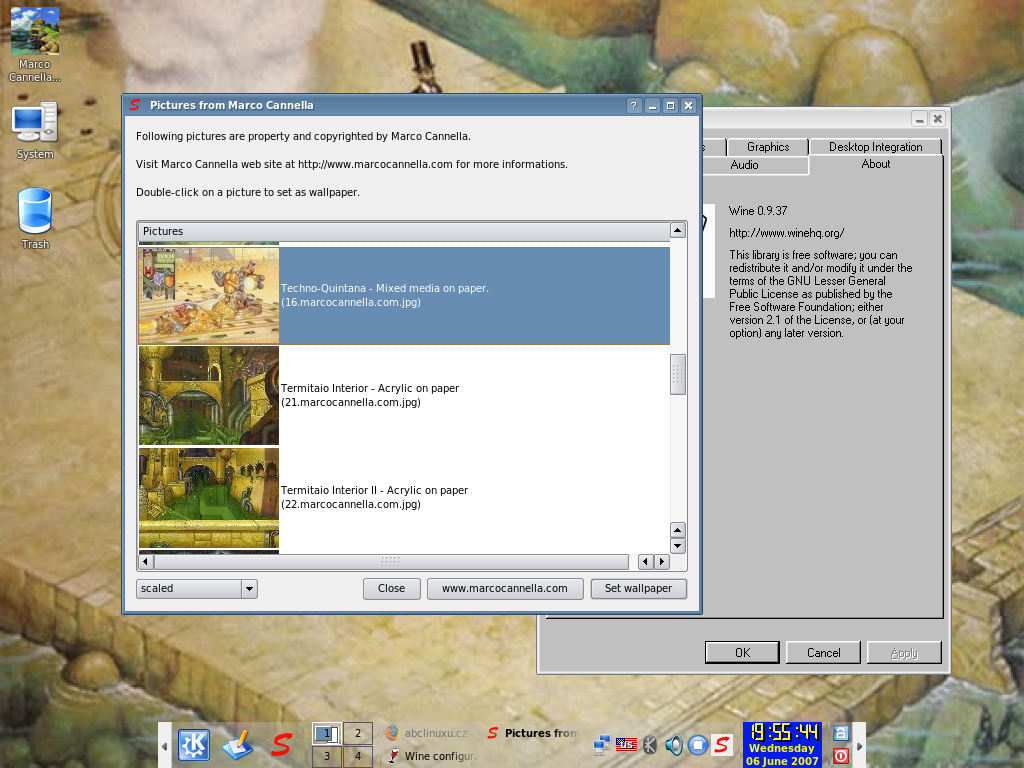This screenshot has width=1024, height=768.
Task: Click the horizontal scrollbar's far-right arrow
Action: pyautogui.click(x=662, y=562)
